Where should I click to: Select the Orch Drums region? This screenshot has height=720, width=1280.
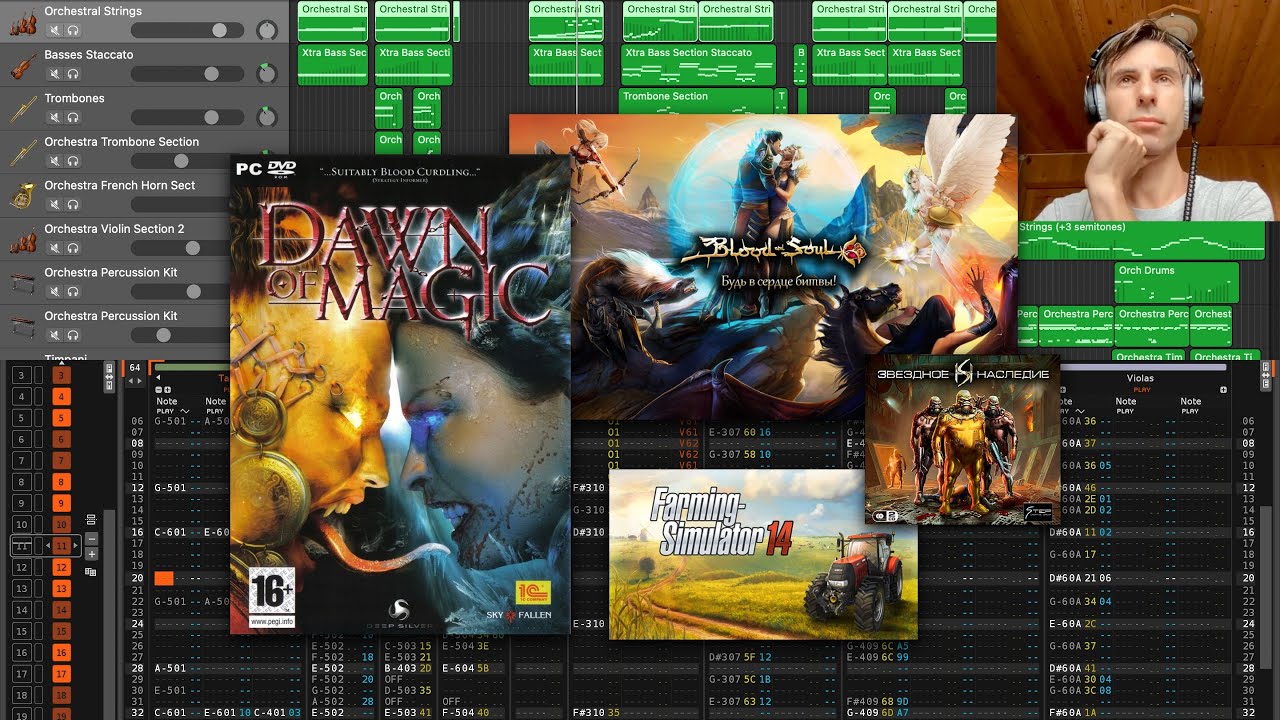click(1176, 283)
